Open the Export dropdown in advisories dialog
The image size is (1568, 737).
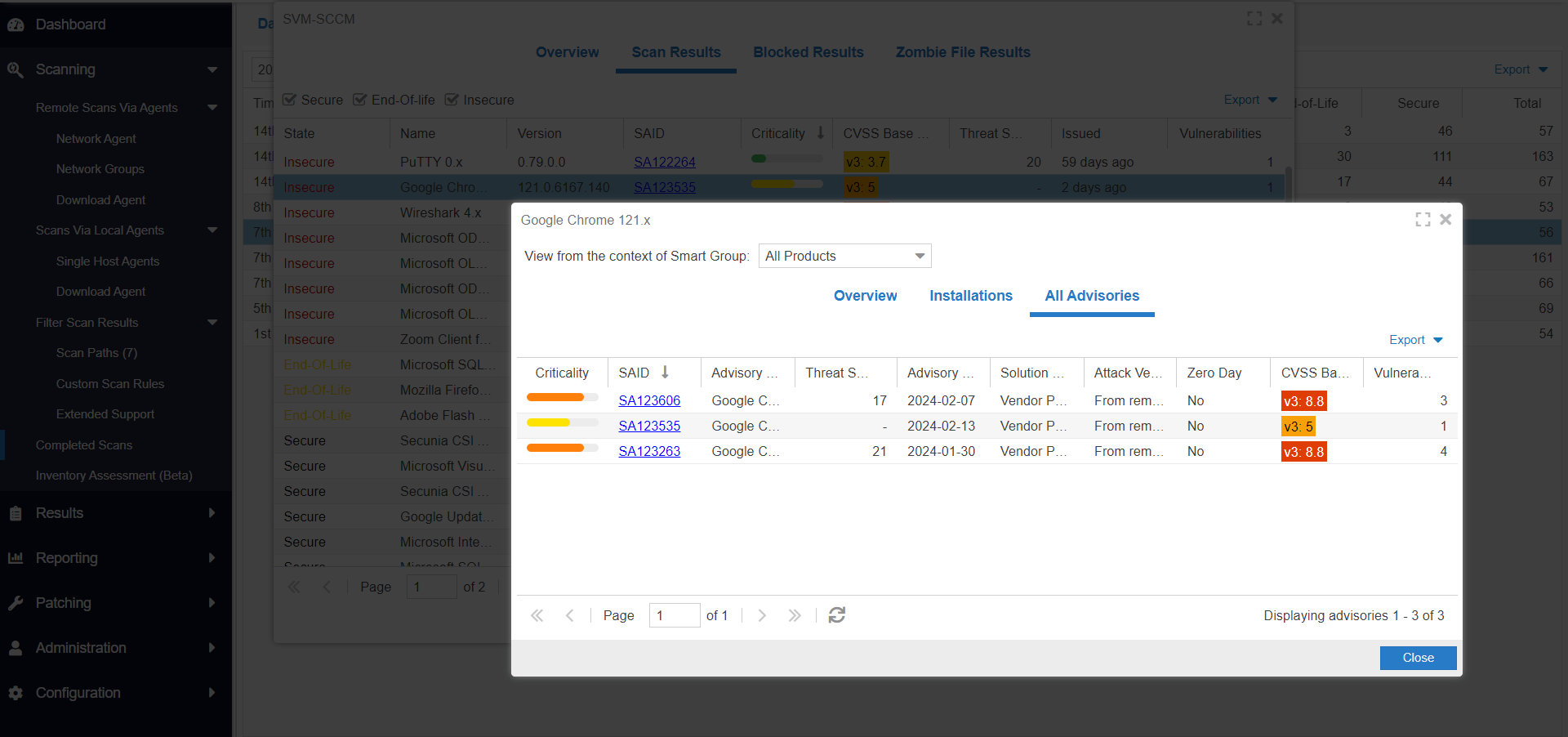1415,340
